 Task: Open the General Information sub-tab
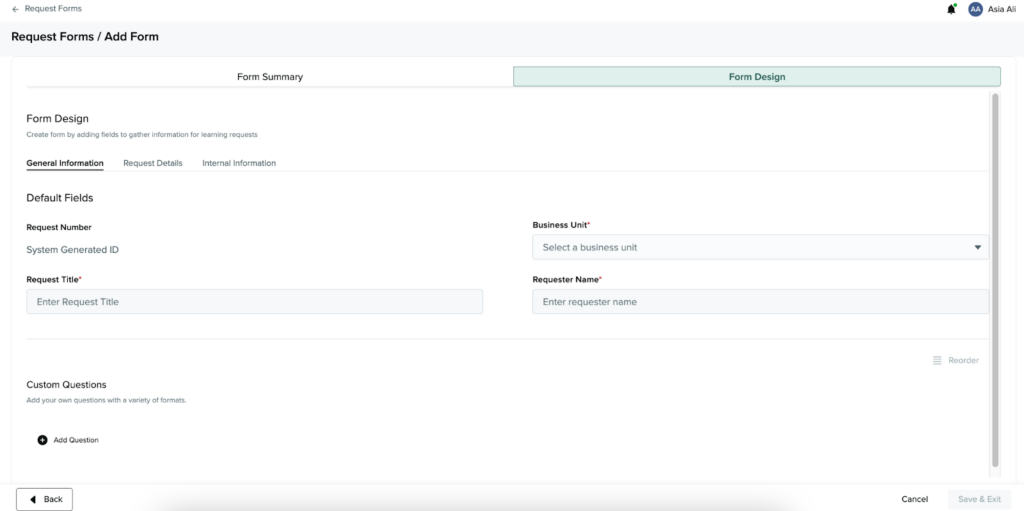pyautogui.click(x=65, y=163)
